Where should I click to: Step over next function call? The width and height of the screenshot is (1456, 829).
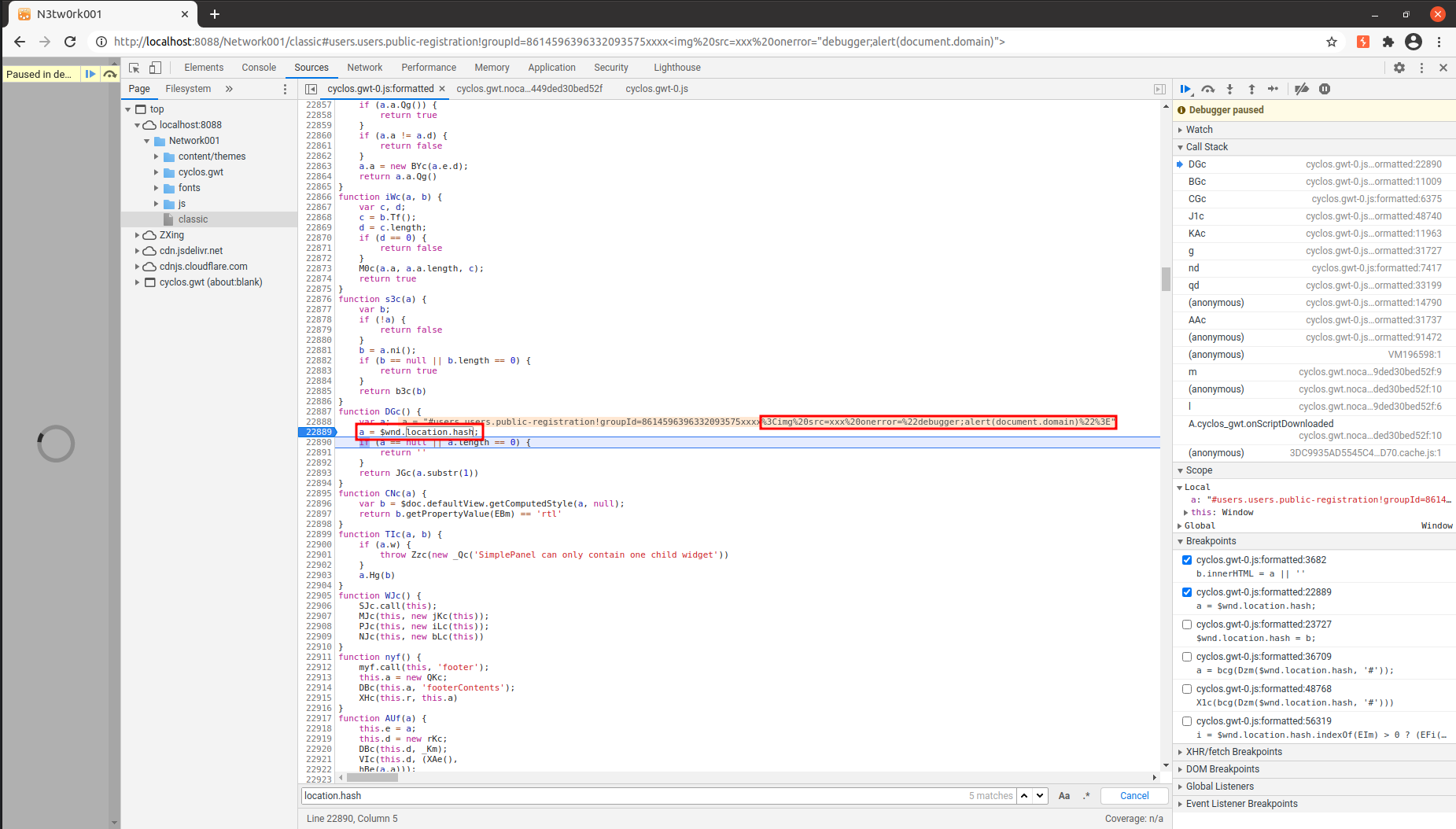pyautogui.click(x=1208, y=89)
